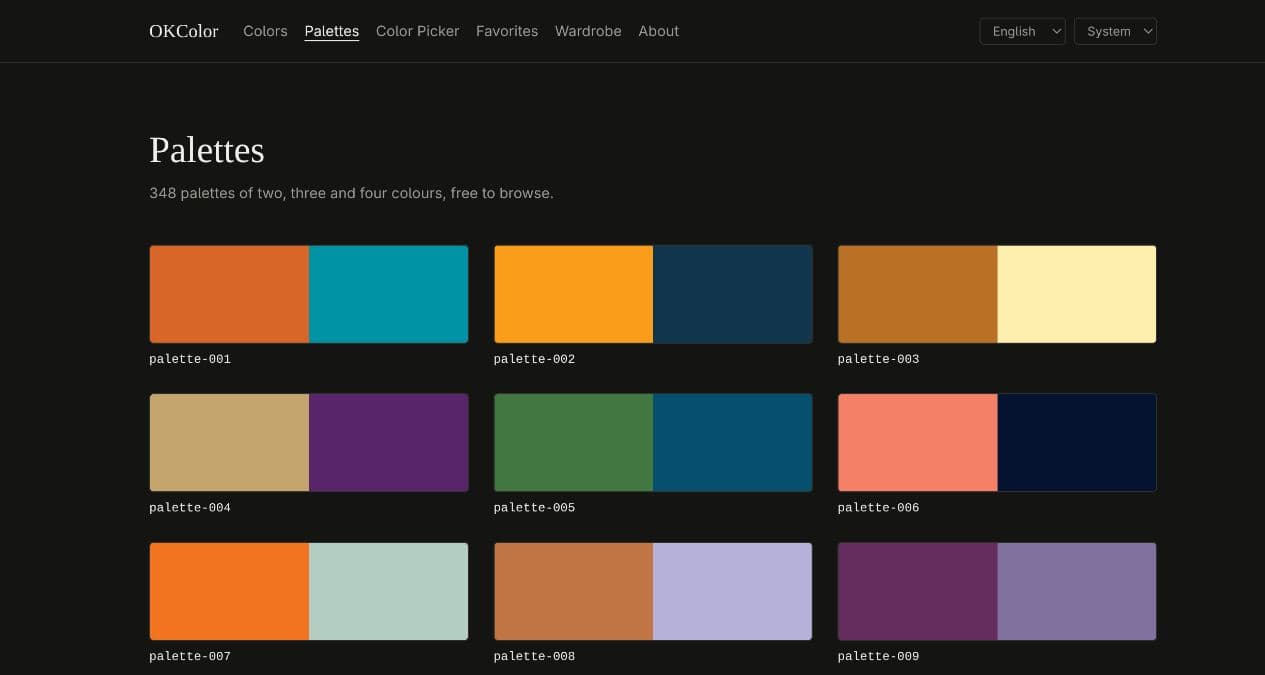The image size is (1265, 675).
Task: Open the palette-004 label
Action: (x=190, y=508)
